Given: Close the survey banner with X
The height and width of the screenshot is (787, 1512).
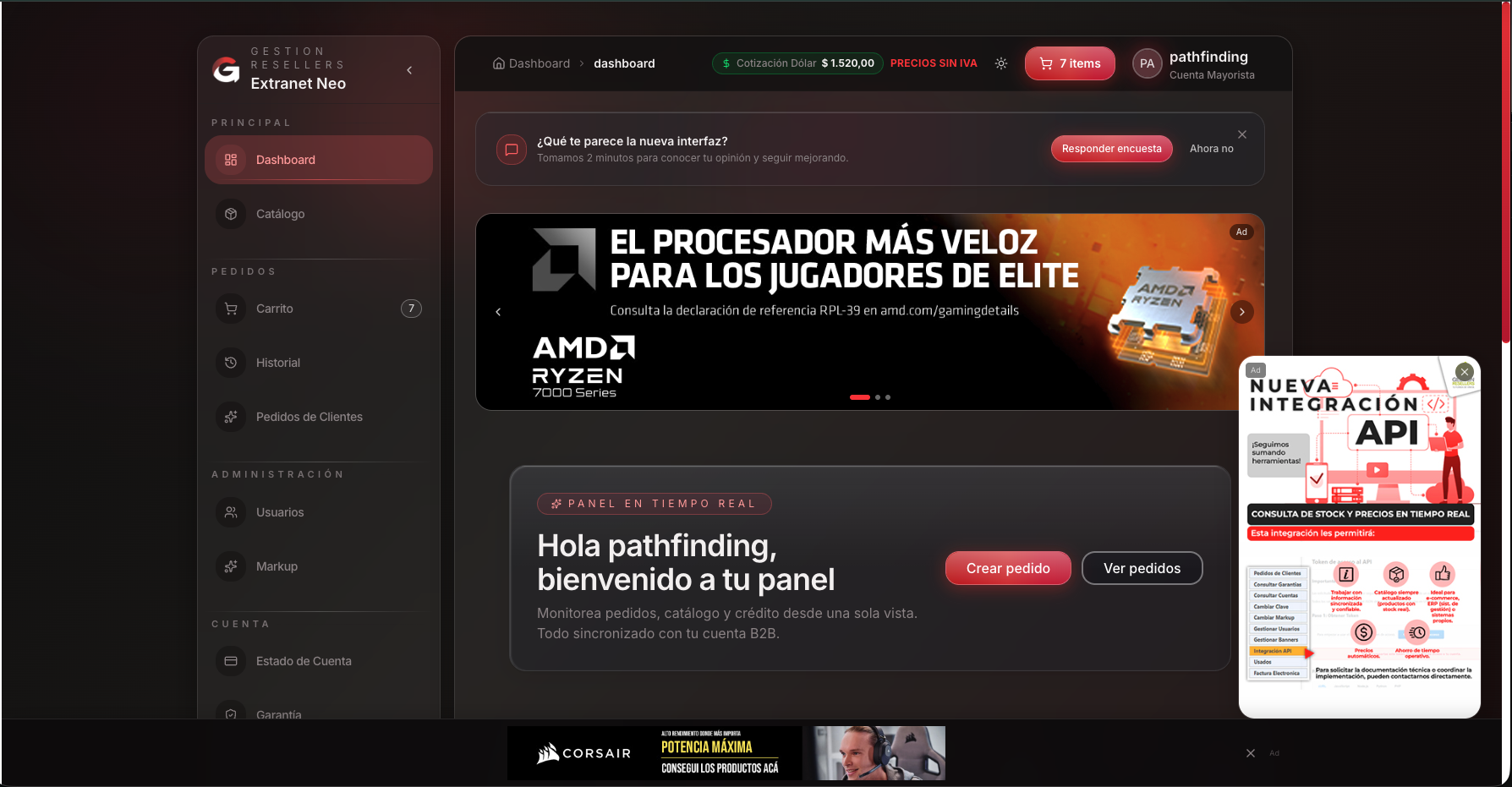Looking at the screenshot, I should point(1242,134).
